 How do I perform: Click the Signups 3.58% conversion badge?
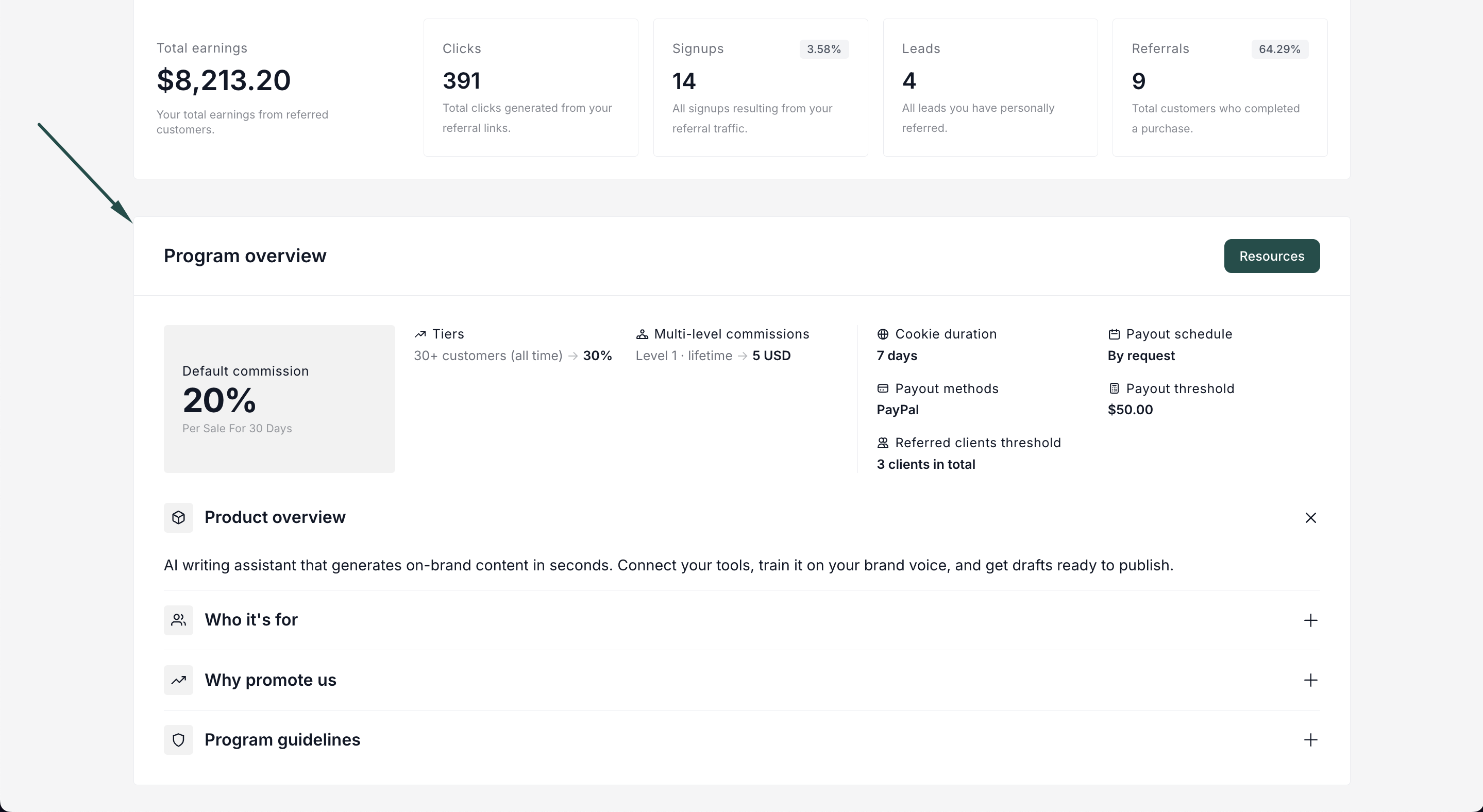pyautogui.click(x=823, y=49)
